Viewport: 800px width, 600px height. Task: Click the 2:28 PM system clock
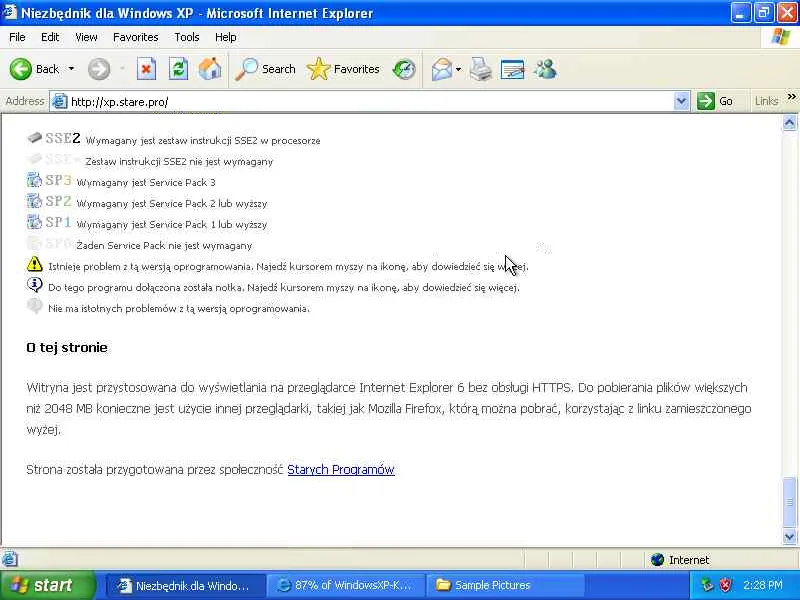point(763,585)
